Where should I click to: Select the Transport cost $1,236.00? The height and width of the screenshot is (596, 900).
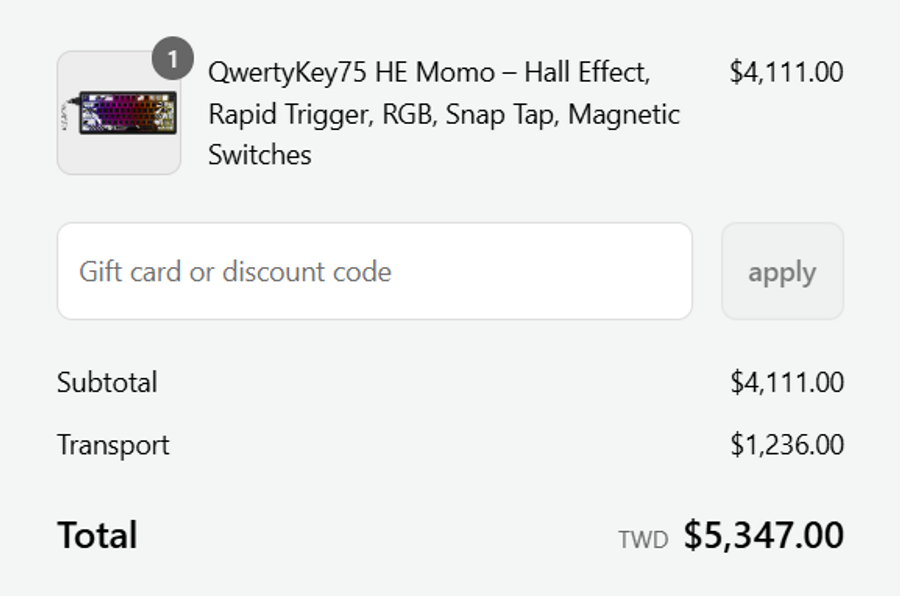click(x=786, y=444)
